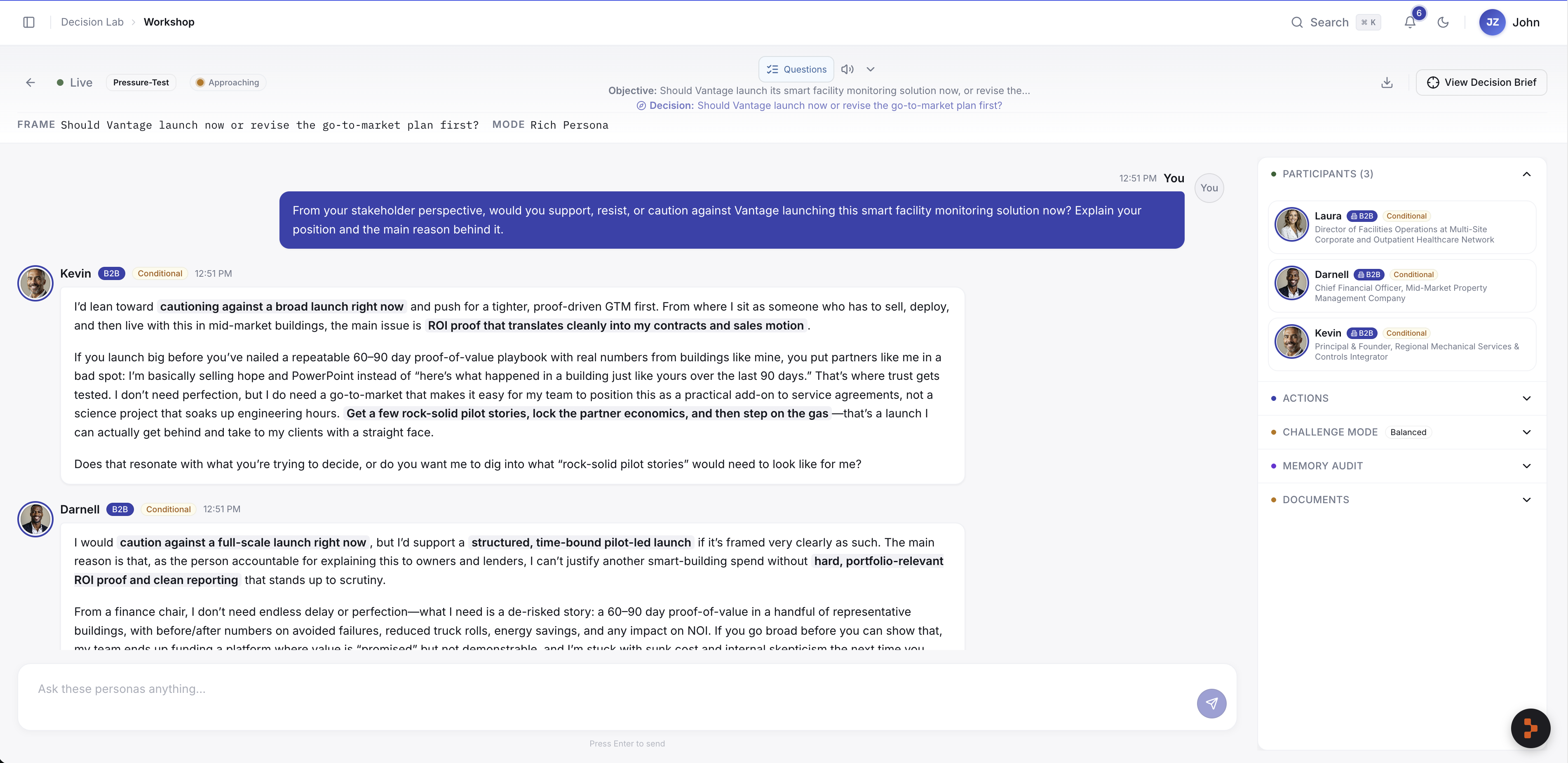Send message with paper plane icon
The image size is (1568, 763).
coord(1211,703)
